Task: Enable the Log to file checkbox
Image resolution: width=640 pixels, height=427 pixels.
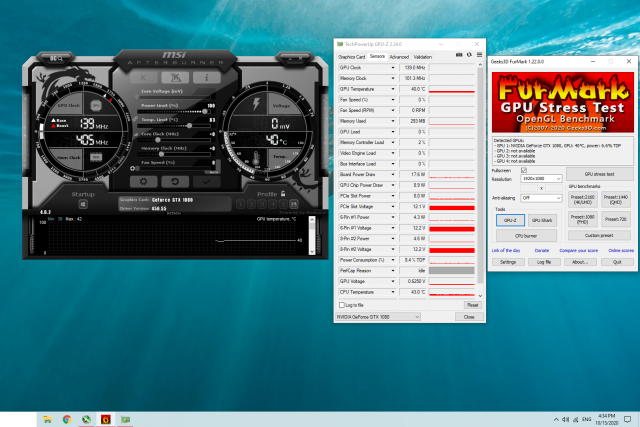Action: pos(342,305)
